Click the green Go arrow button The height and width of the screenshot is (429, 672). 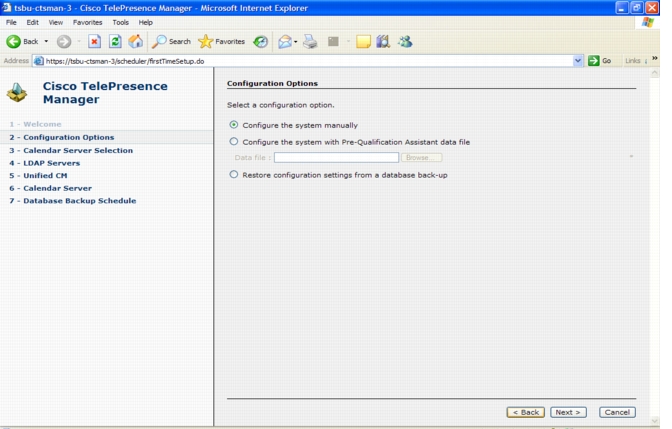[594, 61]
